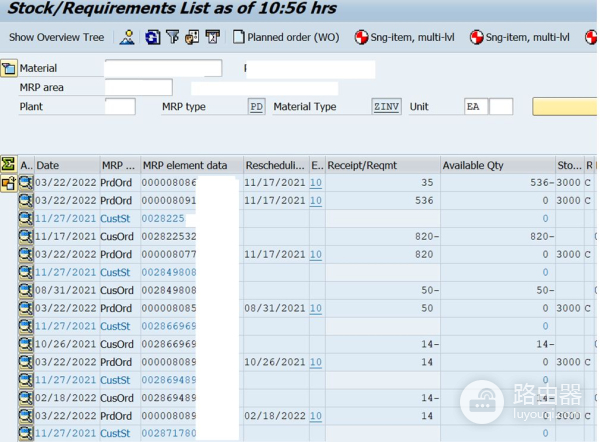Click the green sigma icon above the list

pos(9,164)
